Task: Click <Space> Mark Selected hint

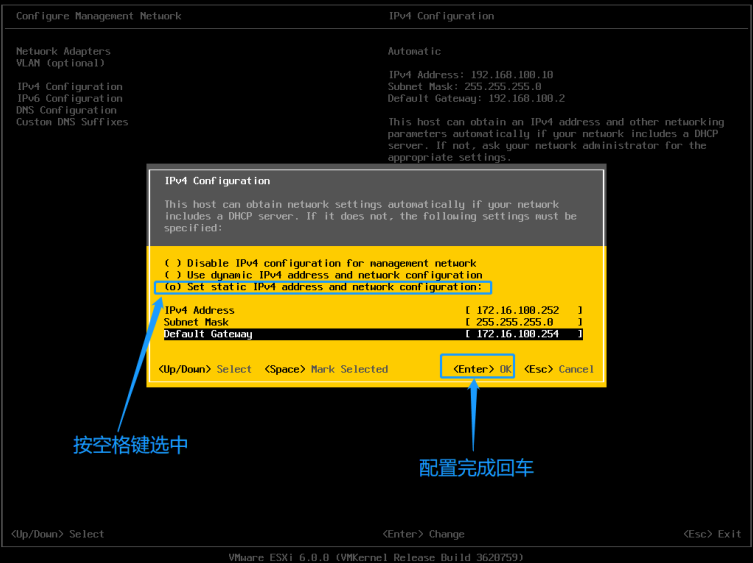Action: point(326,369)
